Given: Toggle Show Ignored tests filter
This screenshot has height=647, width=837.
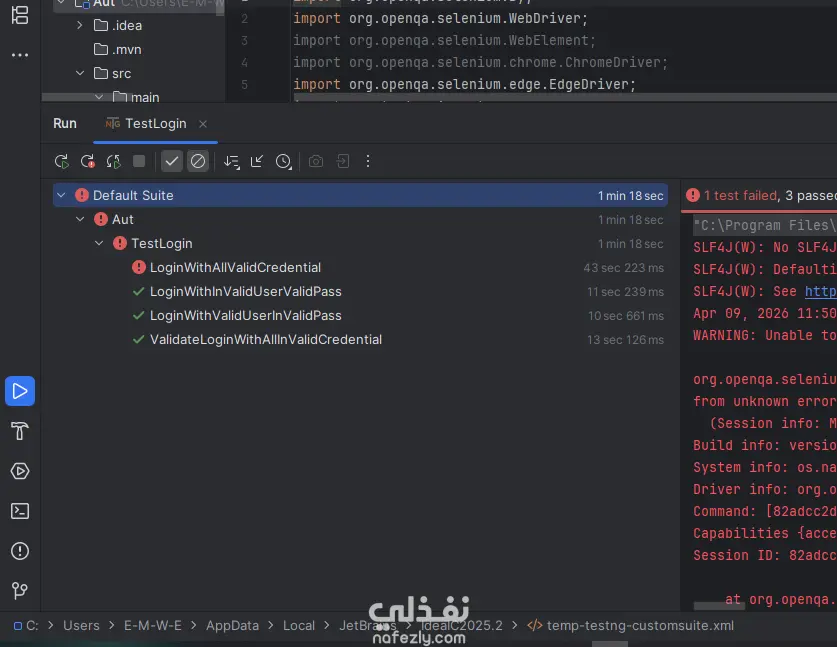Looking at the screenshot, I should (x=198, y=161).
